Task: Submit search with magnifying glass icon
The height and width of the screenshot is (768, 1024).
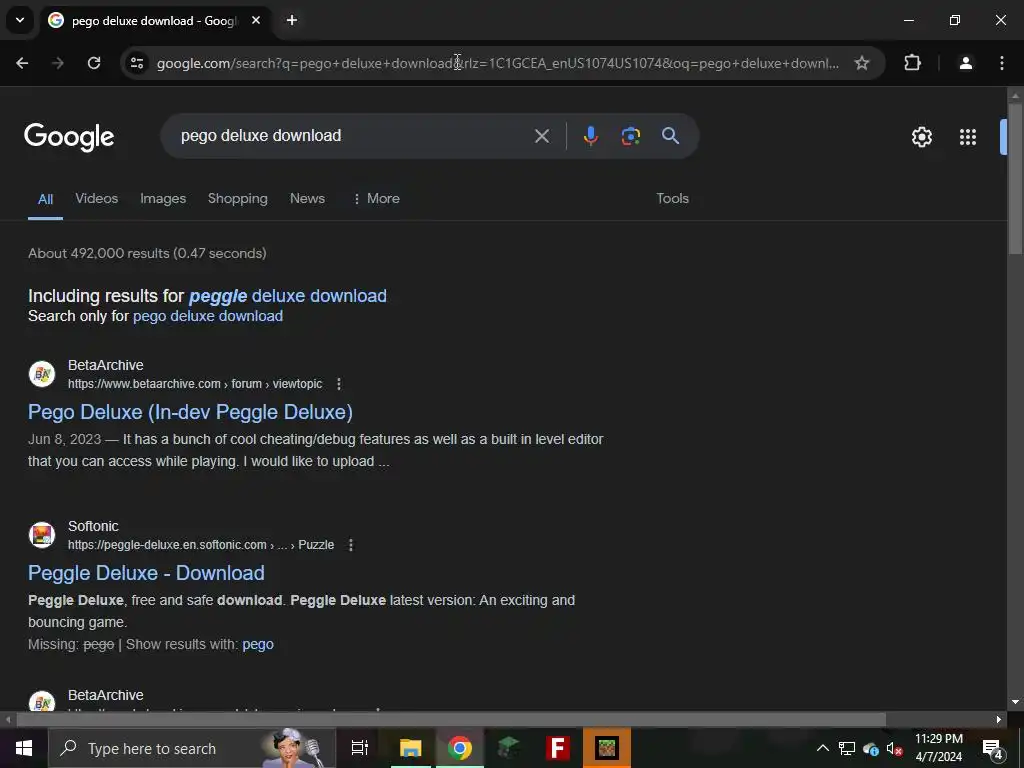Action: point(671,136)
